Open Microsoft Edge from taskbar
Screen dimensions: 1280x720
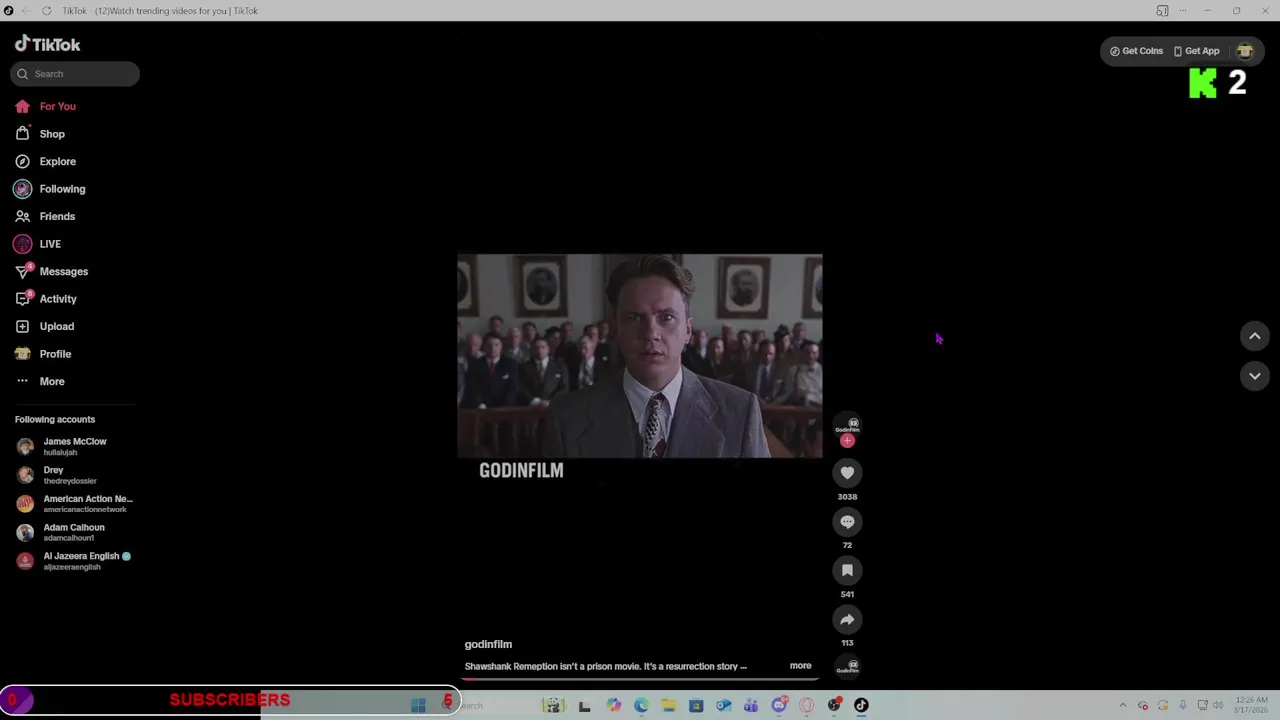click(x=641, y=705)
